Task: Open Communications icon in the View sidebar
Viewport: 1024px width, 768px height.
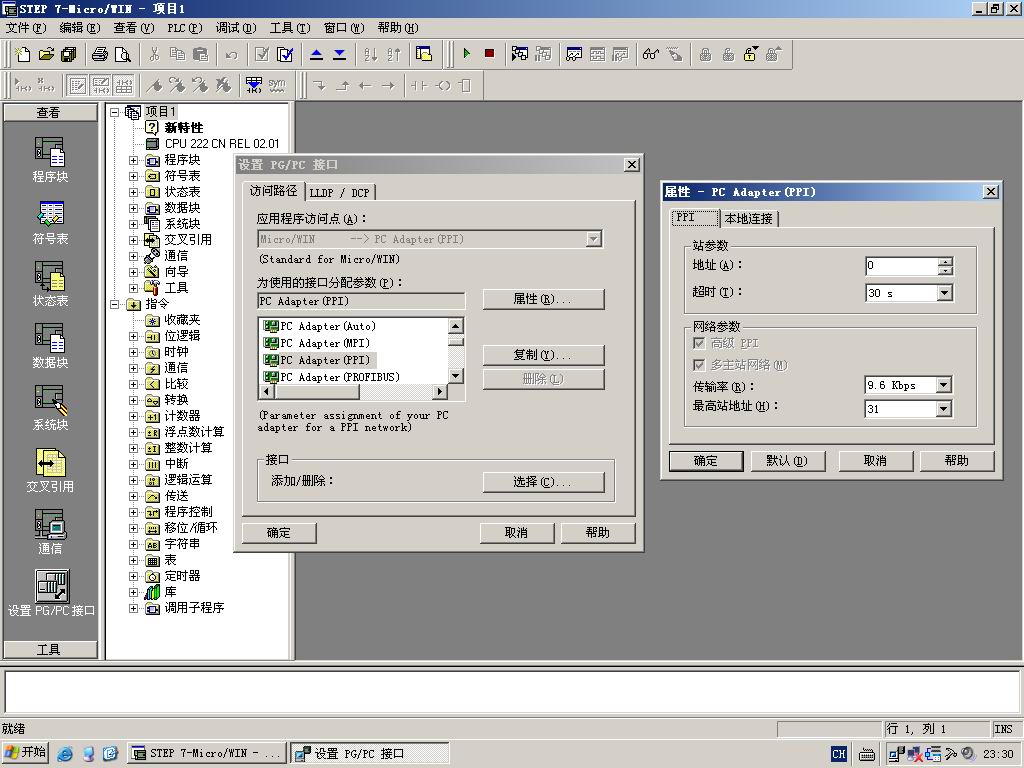Action: (50, 532)
